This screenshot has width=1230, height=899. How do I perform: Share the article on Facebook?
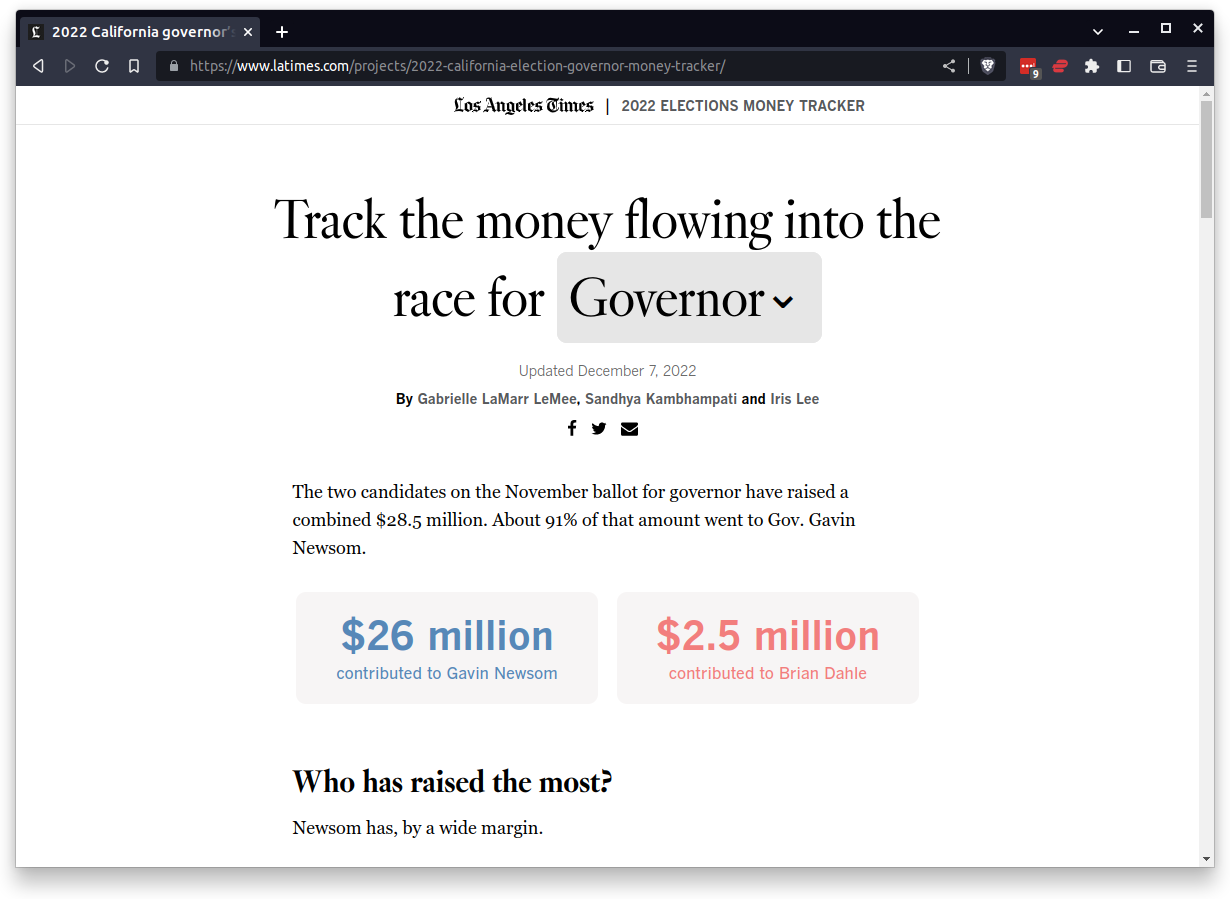[x=572, y=428]
